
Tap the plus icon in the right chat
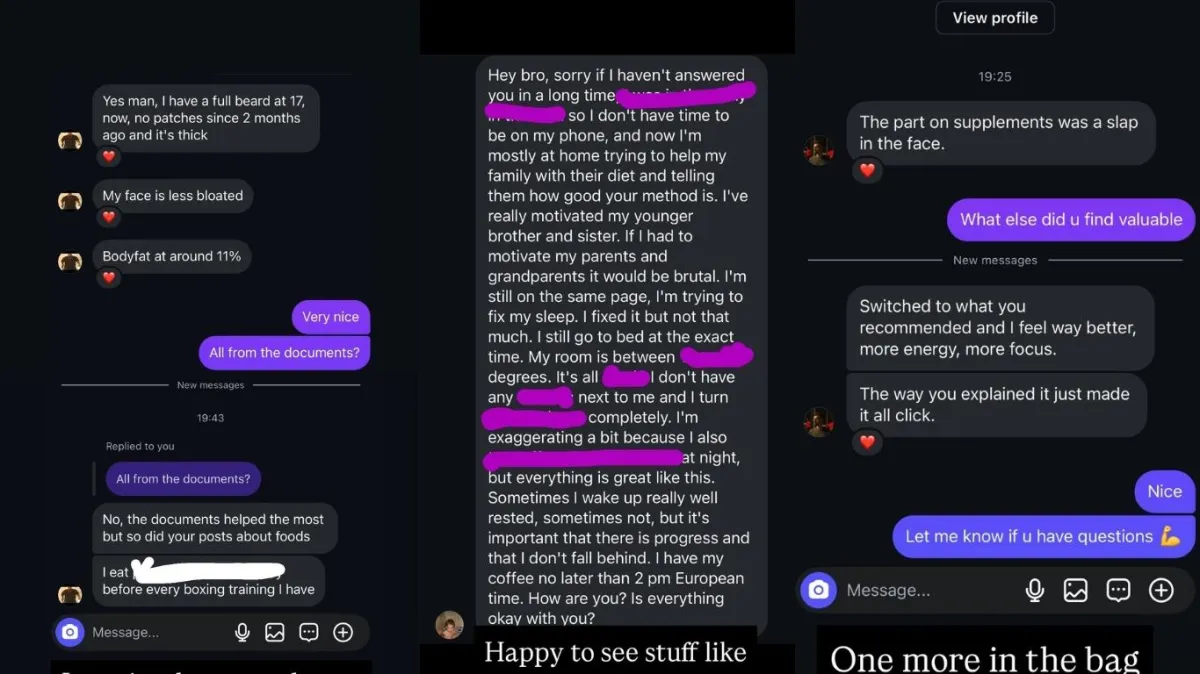(1161, 590)
